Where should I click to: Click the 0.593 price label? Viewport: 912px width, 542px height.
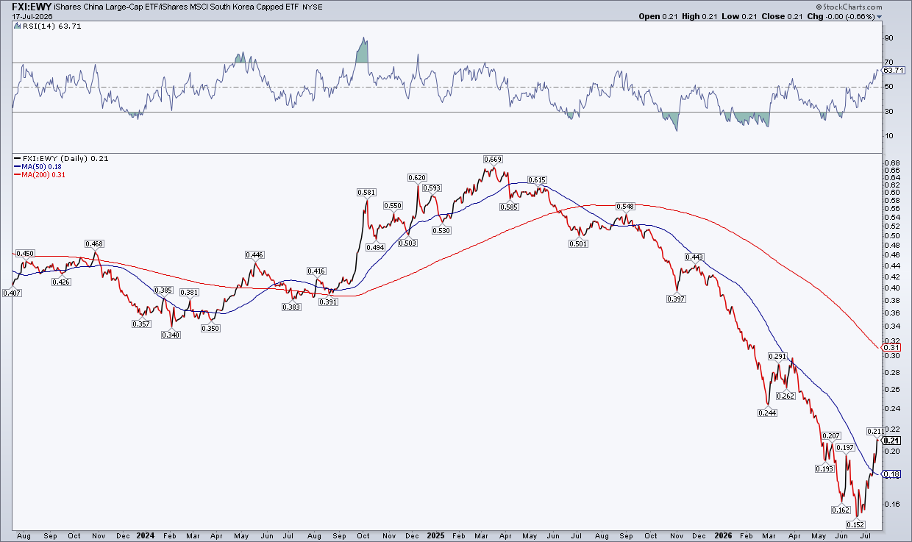coord(432,188)
